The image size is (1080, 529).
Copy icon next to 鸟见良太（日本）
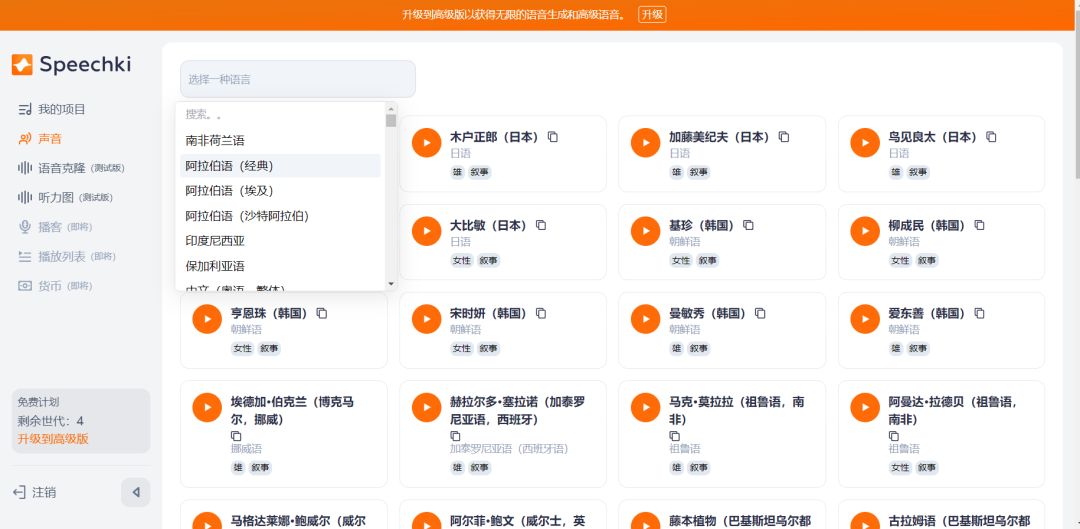(991, 136)
